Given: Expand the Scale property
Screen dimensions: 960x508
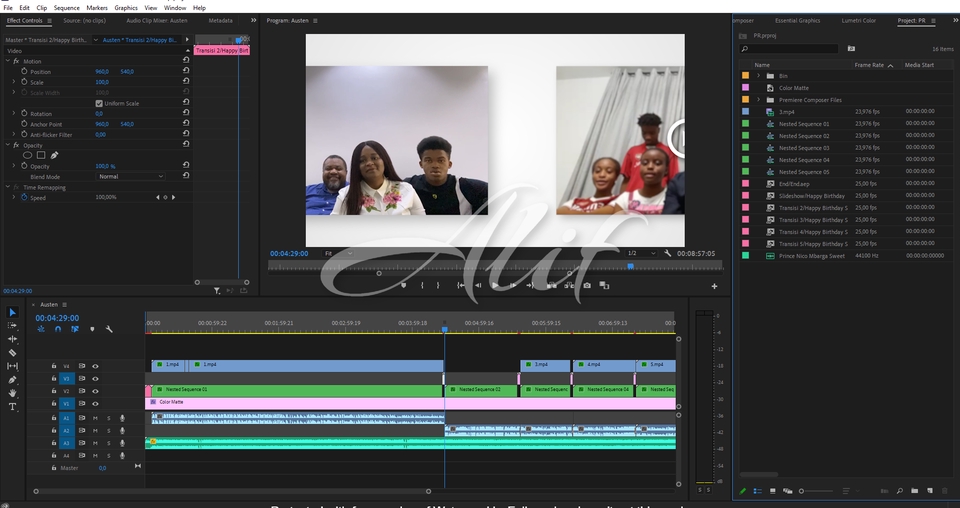Looking at the screenshot, I should click(14, 82).
